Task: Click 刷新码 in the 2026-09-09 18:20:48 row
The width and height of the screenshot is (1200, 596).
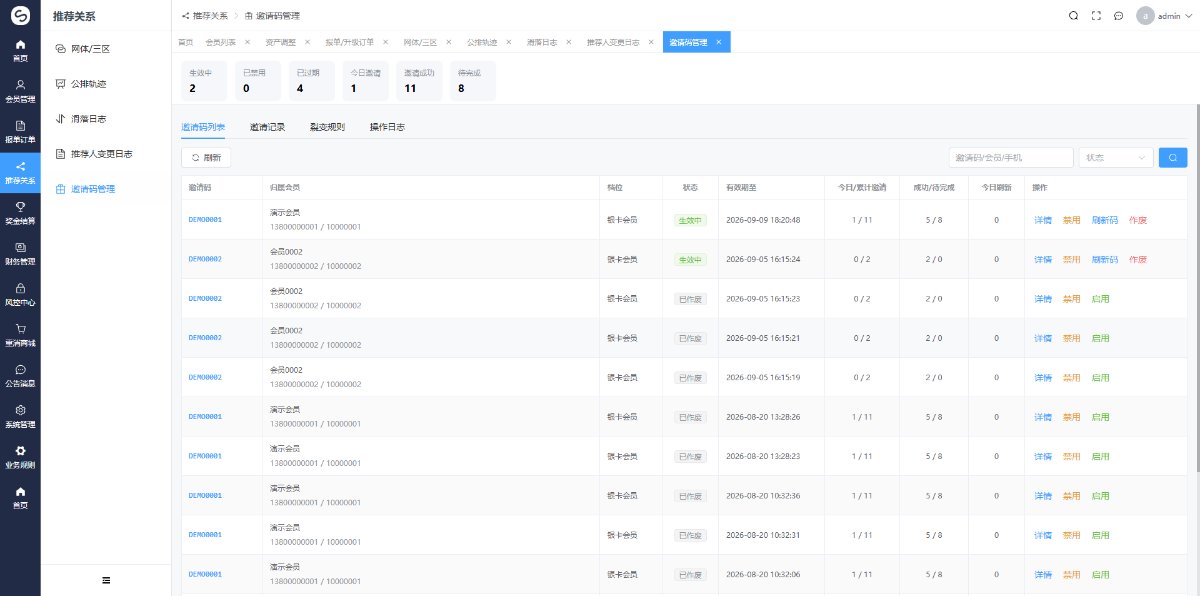Action: (1105, 220)
